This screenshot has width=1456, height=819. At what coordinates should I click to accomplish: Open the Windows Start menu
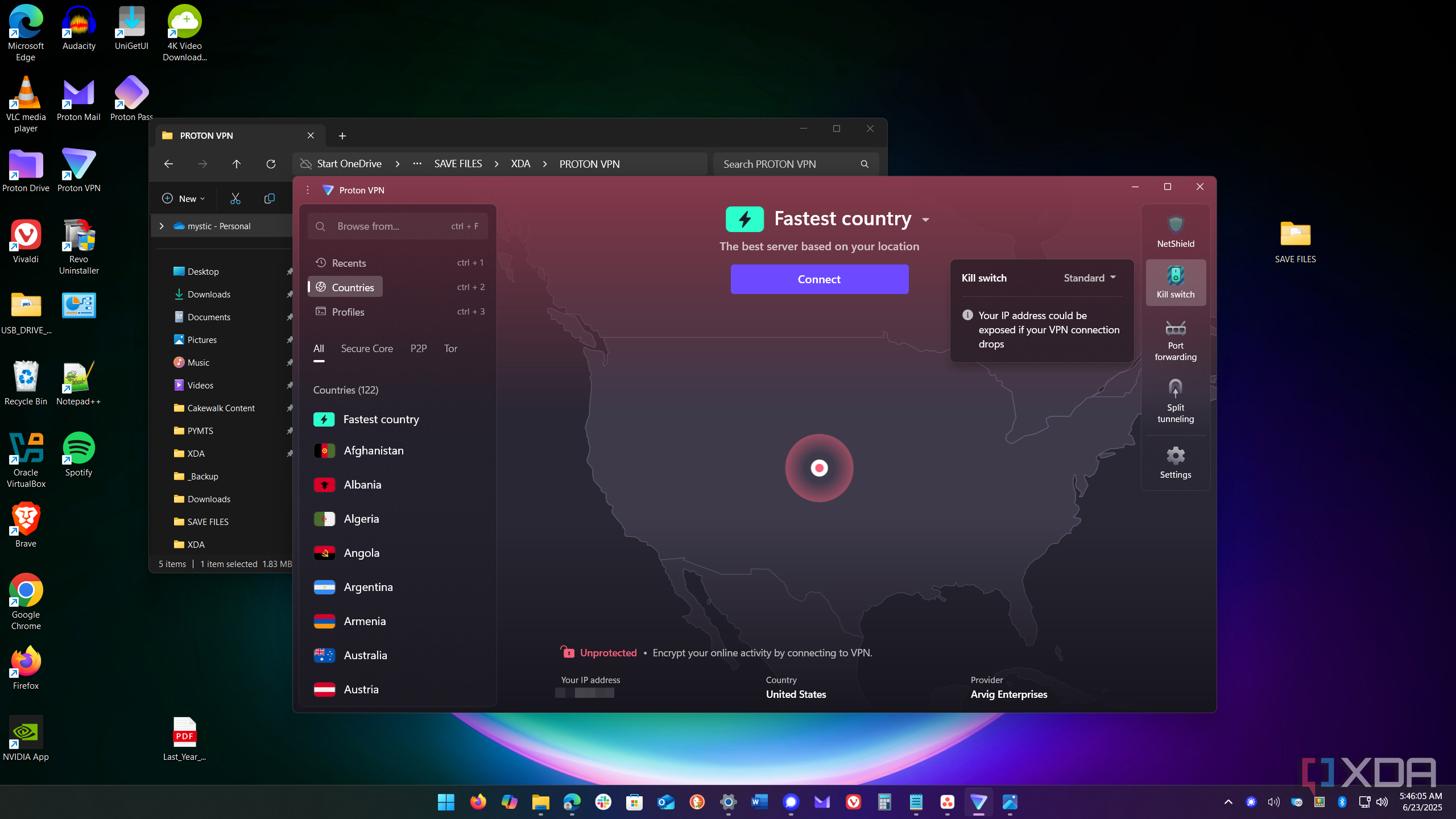[446, 802]
